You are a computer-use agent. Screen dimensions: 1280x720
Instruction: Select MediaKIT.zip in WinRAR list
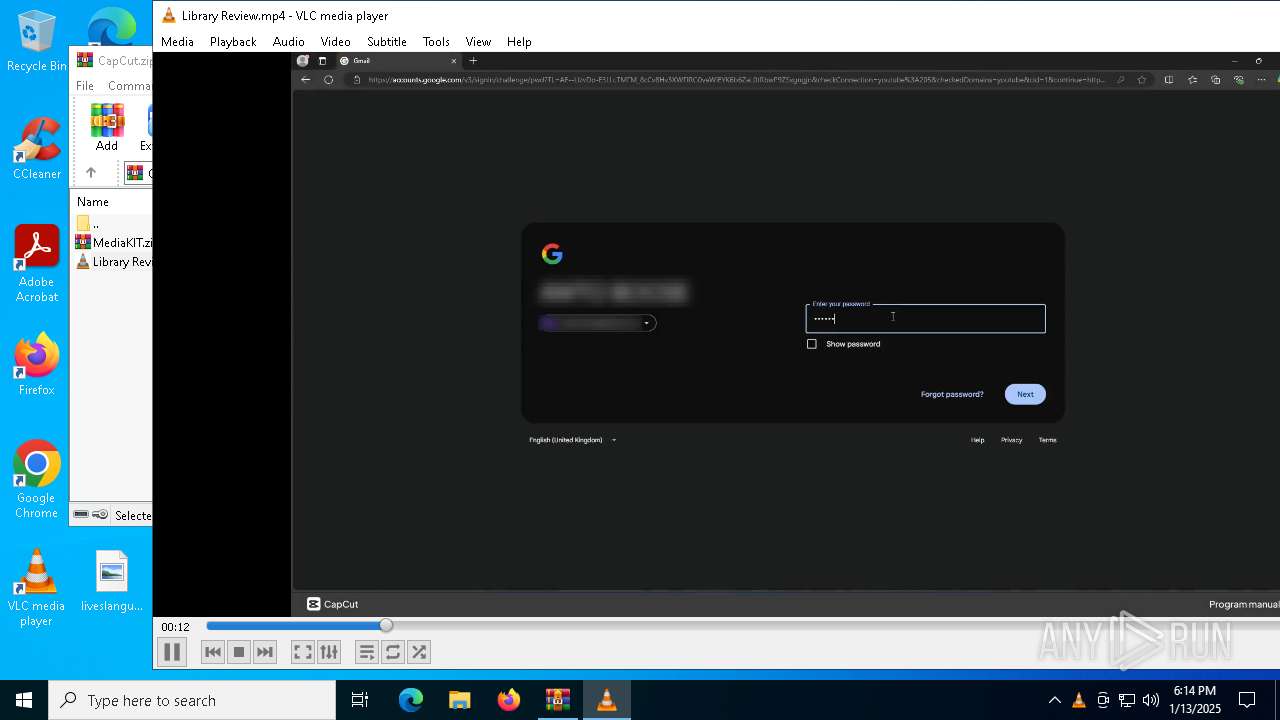pos(114,242)
